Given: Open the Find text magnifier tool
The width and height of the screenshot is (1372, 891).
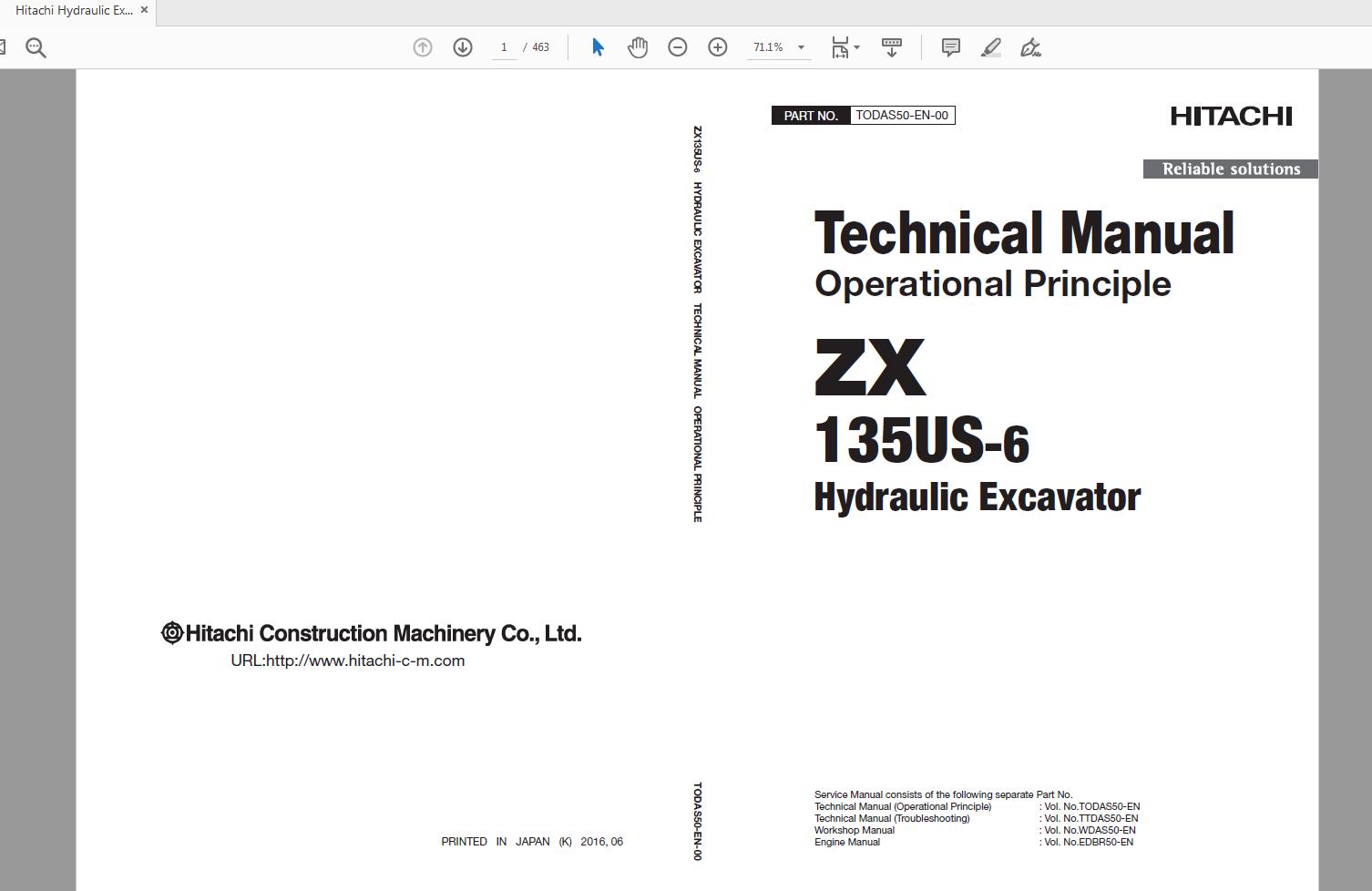Looking at the screenshot, I should click(36, 47).
